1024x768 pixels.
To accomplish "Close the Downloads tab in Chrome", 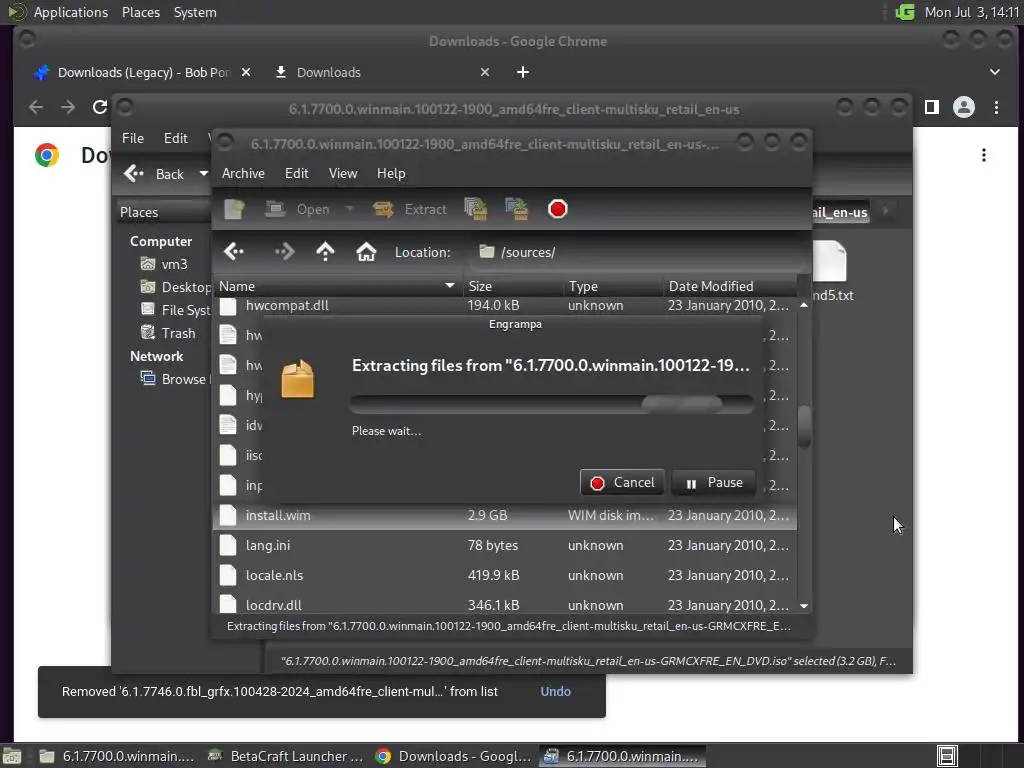I will pyautogui.click(x=485, y=72).
